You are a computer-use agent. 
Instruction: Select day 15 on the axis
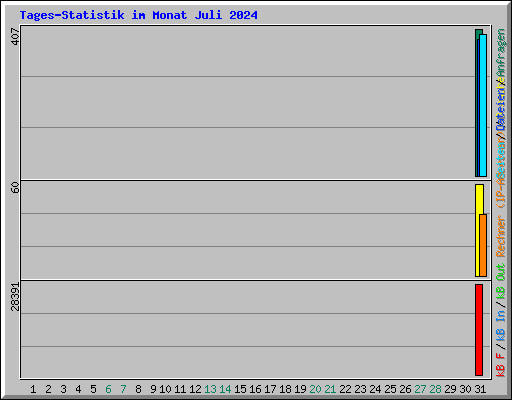pos(240,389)
